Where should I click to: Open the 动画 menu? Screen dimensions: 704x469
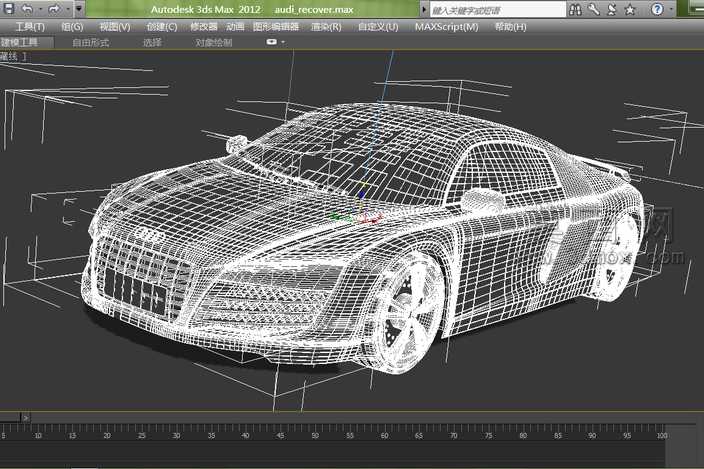pos(235,27)
